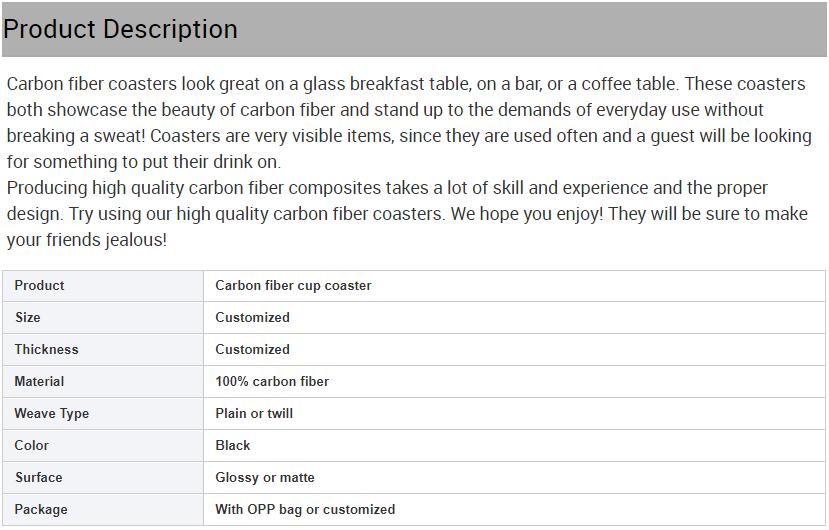Click paragraph starting Carbon fiber coasters look
Screen dimensions: 829x530
(409, 123)
